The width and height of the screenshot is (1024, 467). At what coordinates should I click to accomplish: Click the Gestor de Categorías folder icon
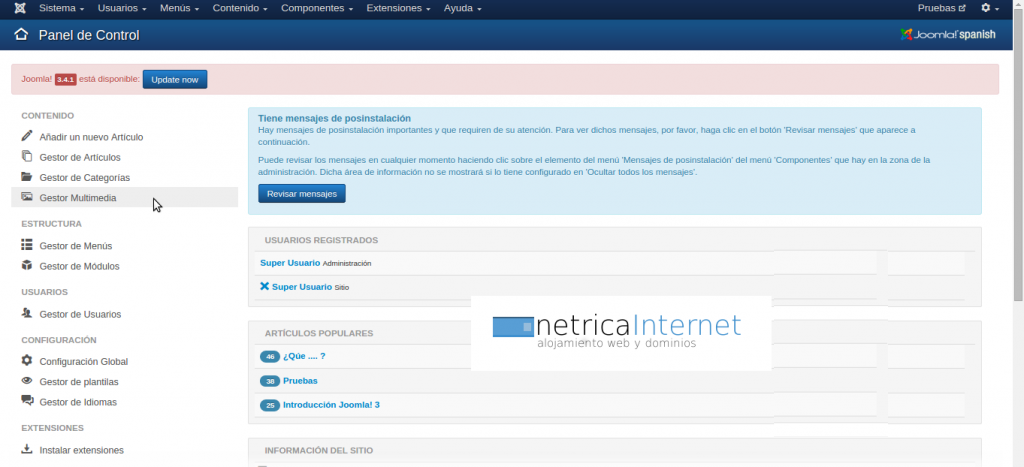tap(27, 177)
